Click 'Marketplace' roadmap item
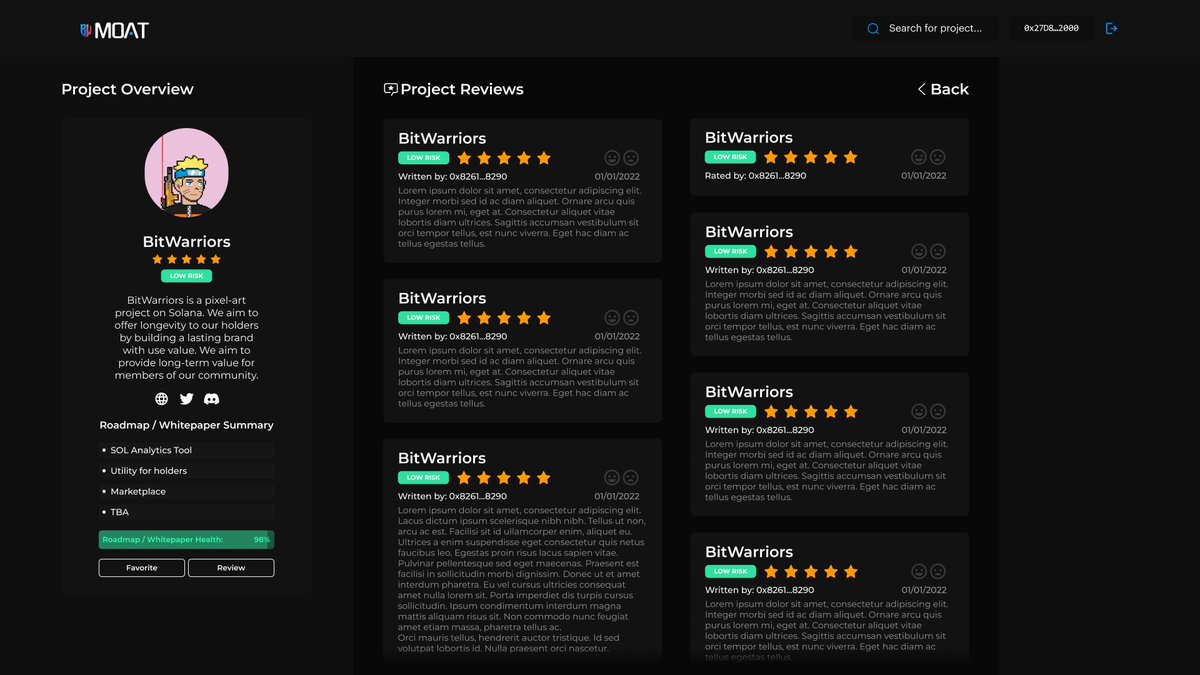1200x675 pixels. click(186, 492)
